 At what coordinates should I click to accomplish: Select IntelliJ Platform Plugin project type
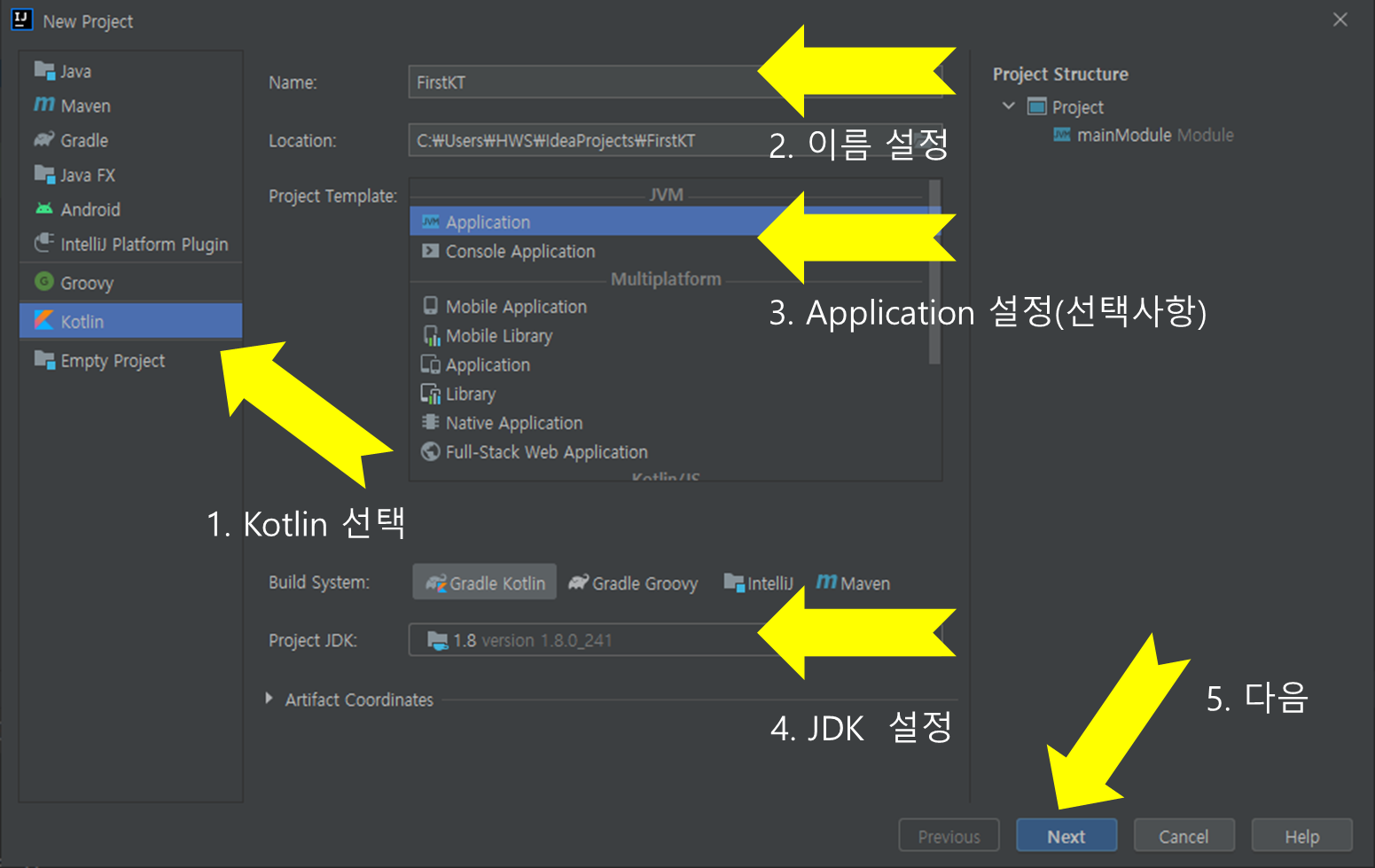click(130, 244)
